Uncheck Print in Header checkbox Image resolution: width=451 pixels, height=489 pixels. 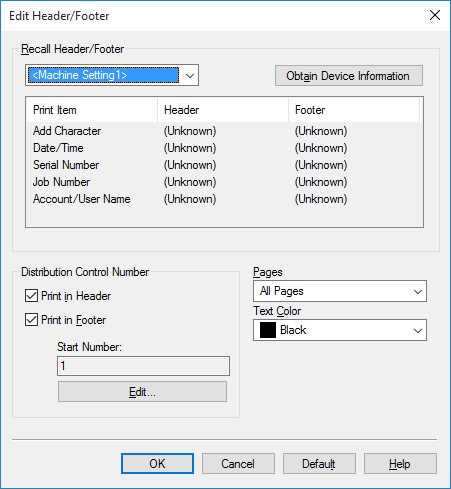pyautogui.click(x=31, y=296)
